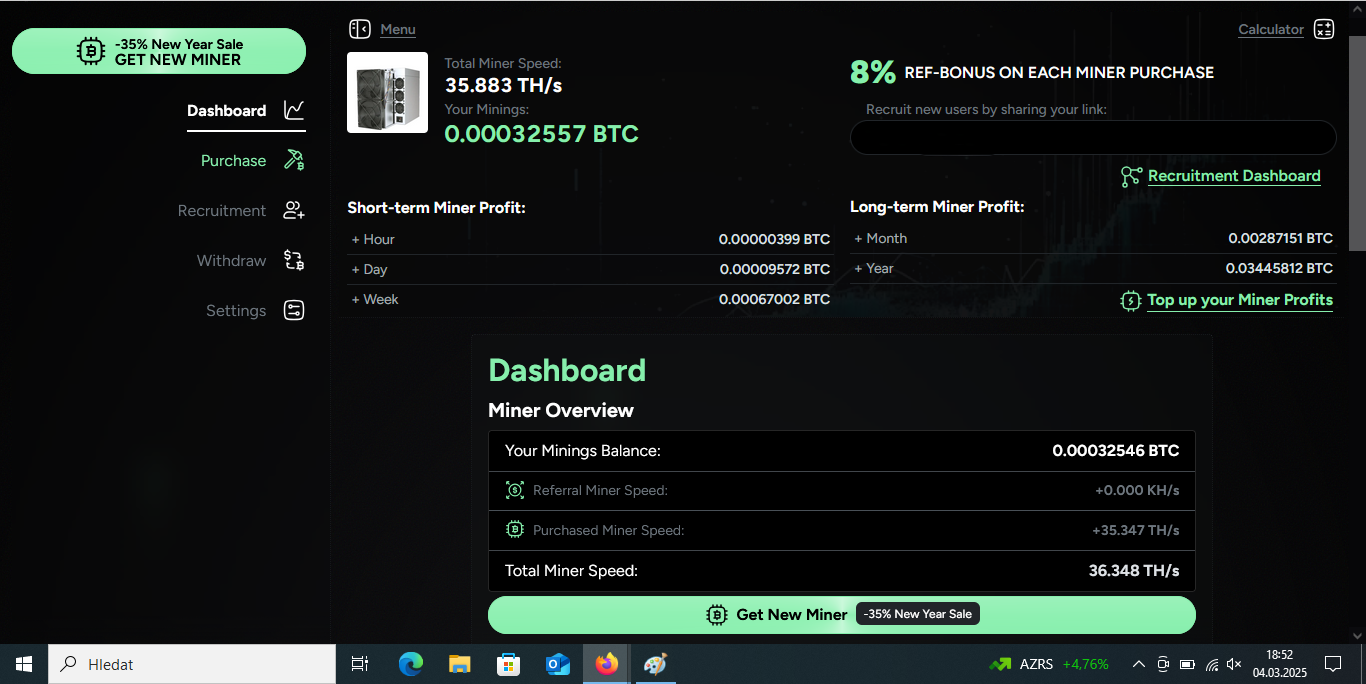Click the Referral Miner Speed dollar icon
Image resolution: width=1366 pixels, height=684 pixels.
[x=515, y=490]
